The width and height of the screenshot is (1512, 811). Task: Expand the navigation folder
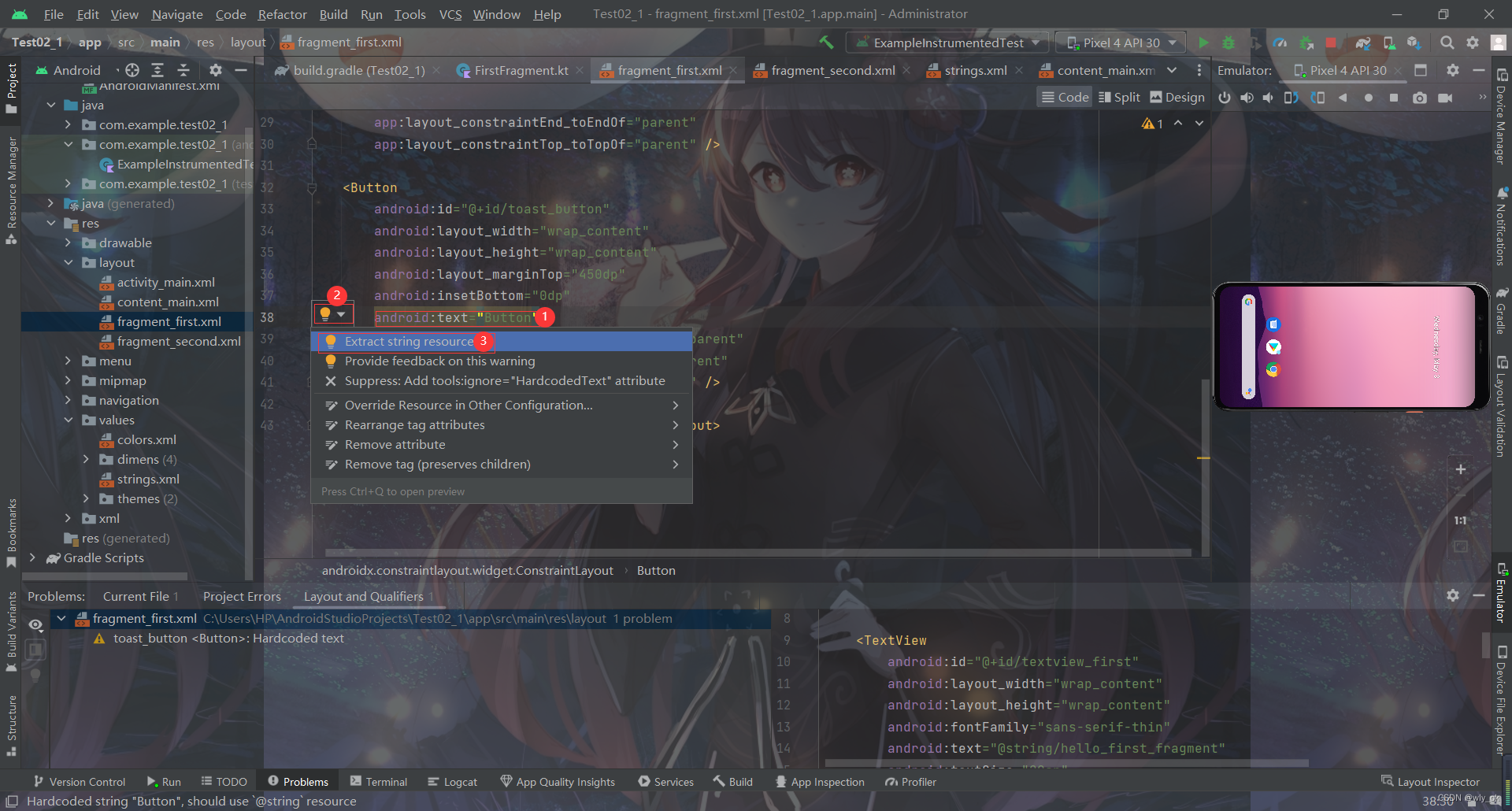pos(68,400)
